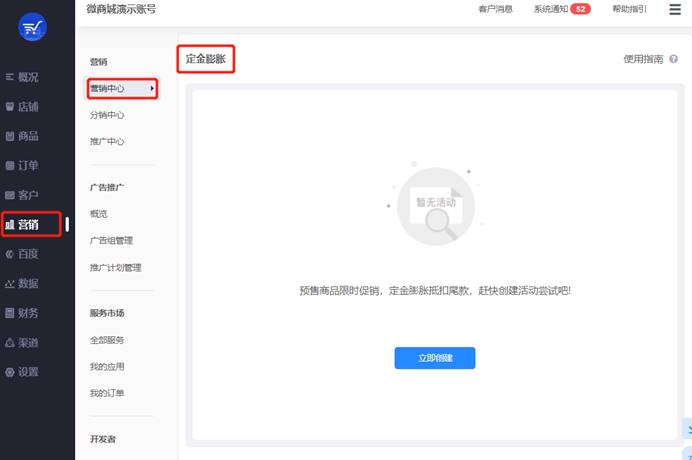The height and width of the screenshot is (460, 692).
Task: Click the blue 立即创建 button
Action: (434, 358)
